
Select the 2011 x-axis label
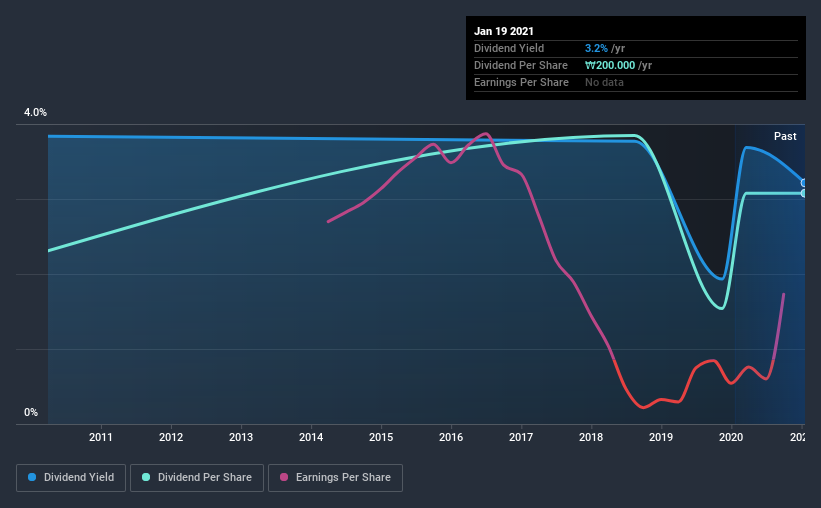[101, 437]
